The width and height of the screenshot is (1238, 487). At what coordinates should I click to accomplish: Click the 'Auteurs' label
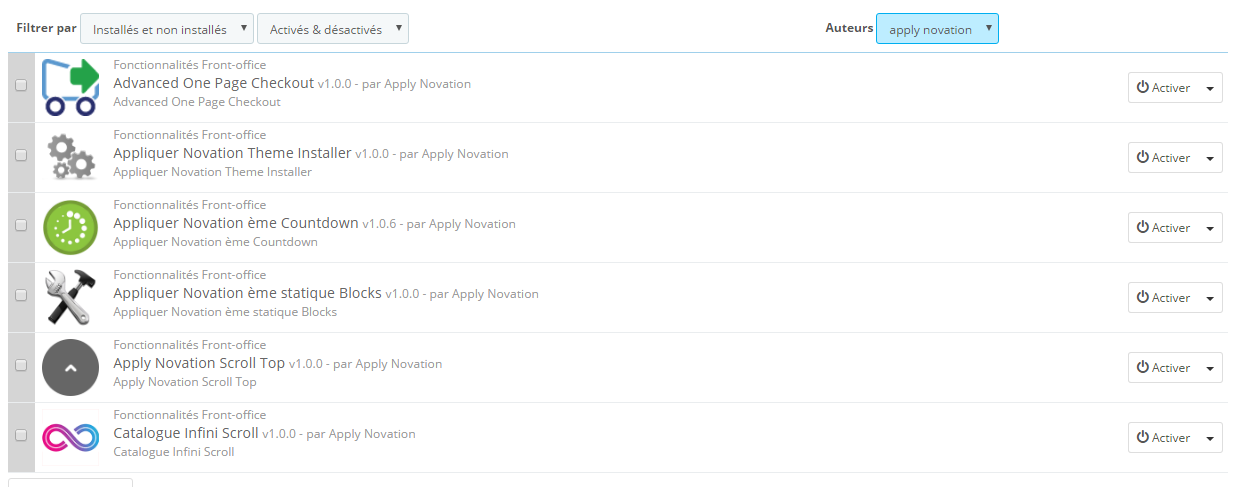point(849,28)
